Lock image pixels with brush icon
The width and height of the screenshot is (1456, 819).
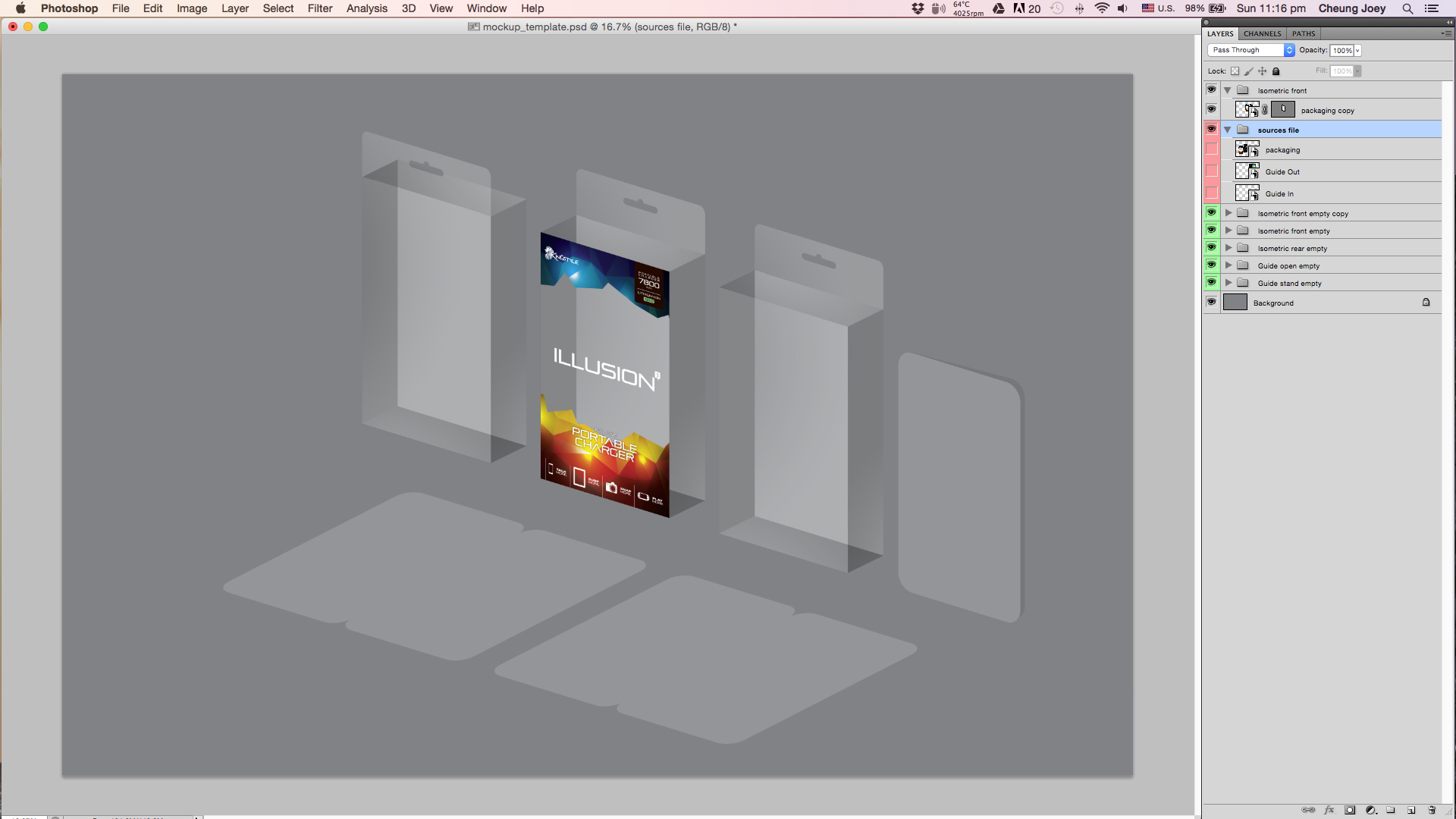click(1248, 71)
